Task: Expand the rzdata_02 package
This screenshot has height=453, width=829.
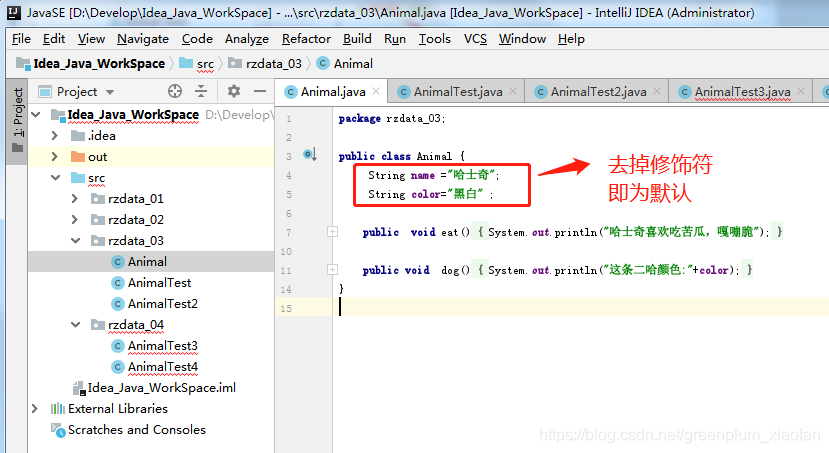Action: [75, 220]
